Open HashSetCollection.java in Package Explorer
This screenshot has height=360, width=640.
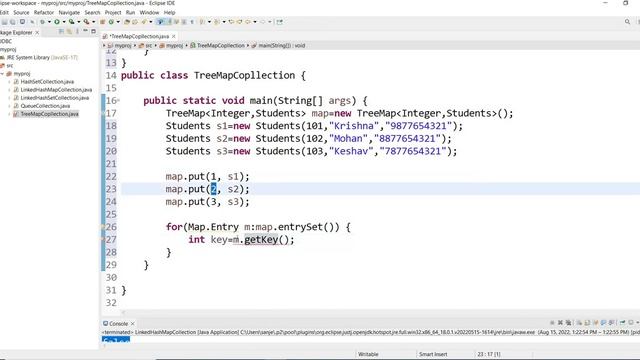47,82
